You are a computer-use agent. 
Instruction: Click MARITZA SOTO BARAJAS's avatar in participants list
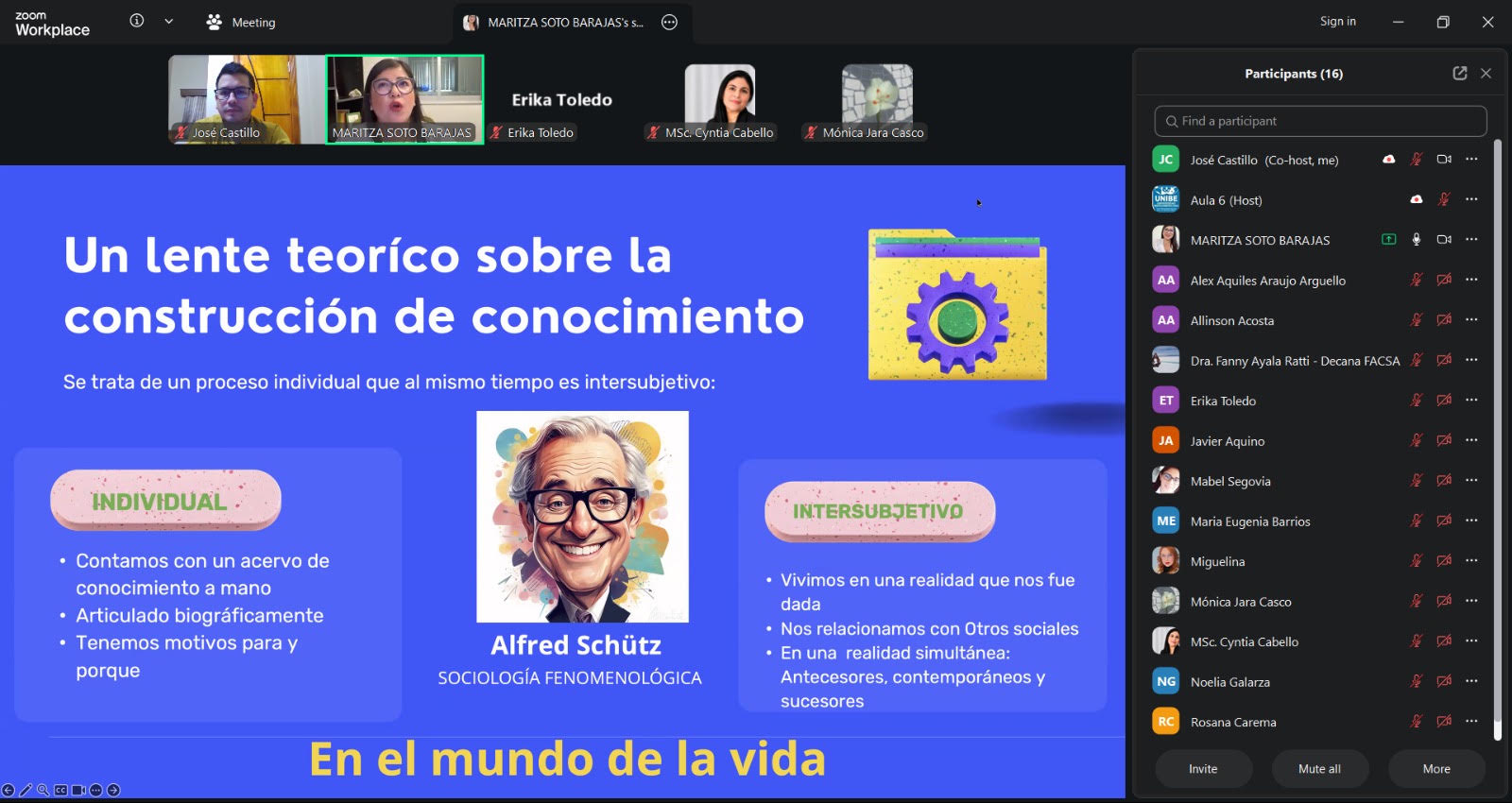(1166, 240)
